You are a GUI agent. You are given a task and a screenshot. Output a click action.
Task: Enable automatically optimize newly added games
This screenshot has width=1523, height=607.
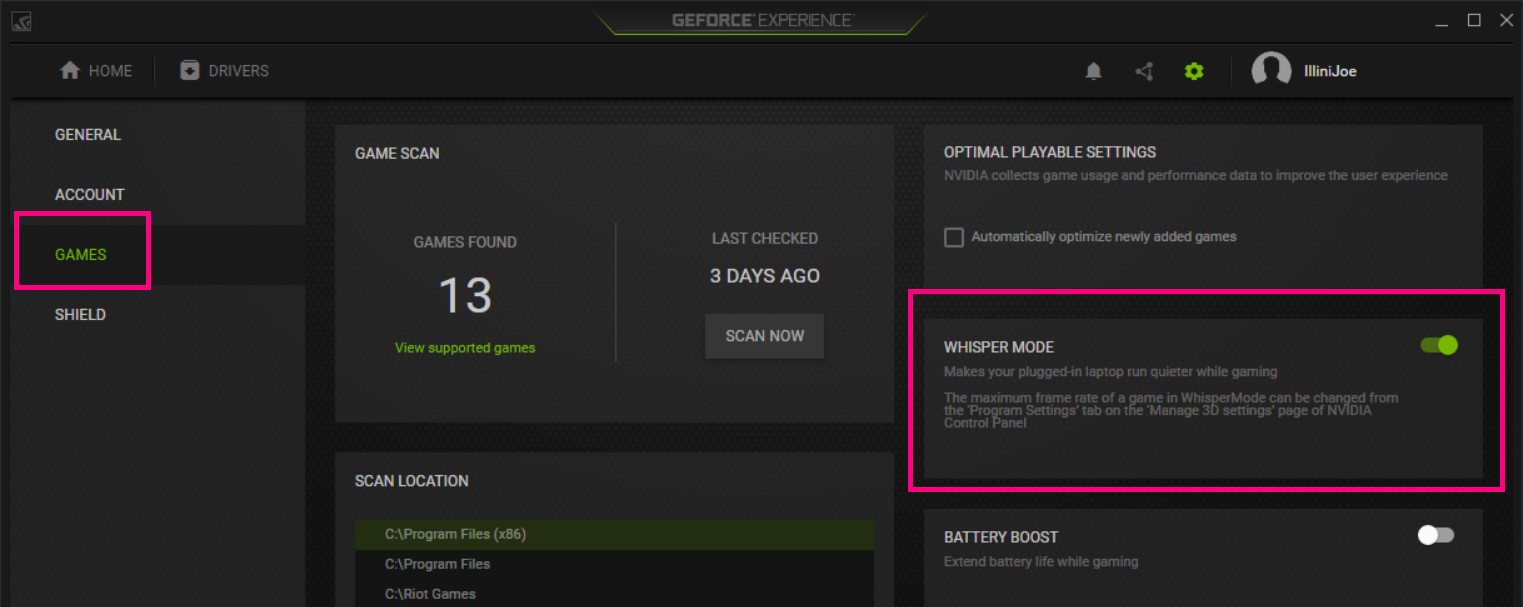[x=954, y=237]
